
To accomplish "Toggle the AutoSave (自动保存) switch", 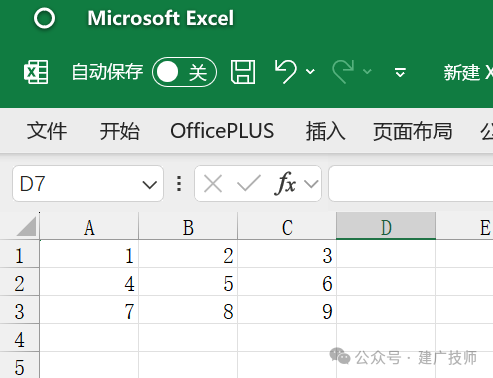I will coord(184,72).
